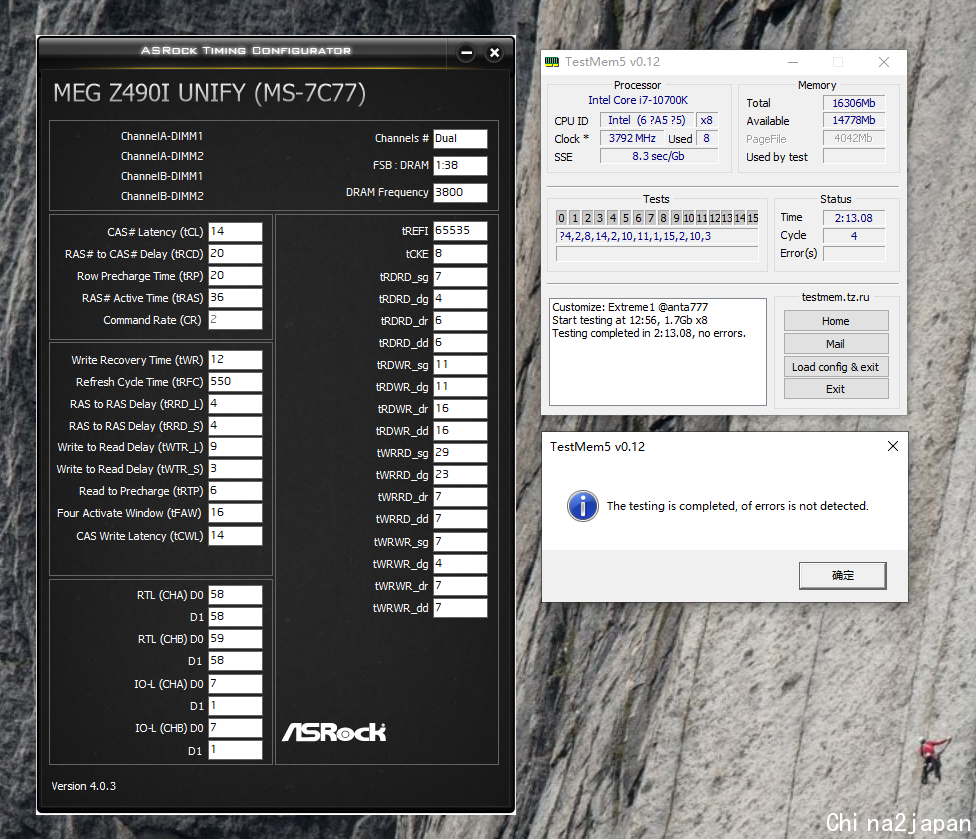Image resolution: width=976 pixels, height=839 pixels.
Task: Select test number 15 box
Action: pos(753,218)
